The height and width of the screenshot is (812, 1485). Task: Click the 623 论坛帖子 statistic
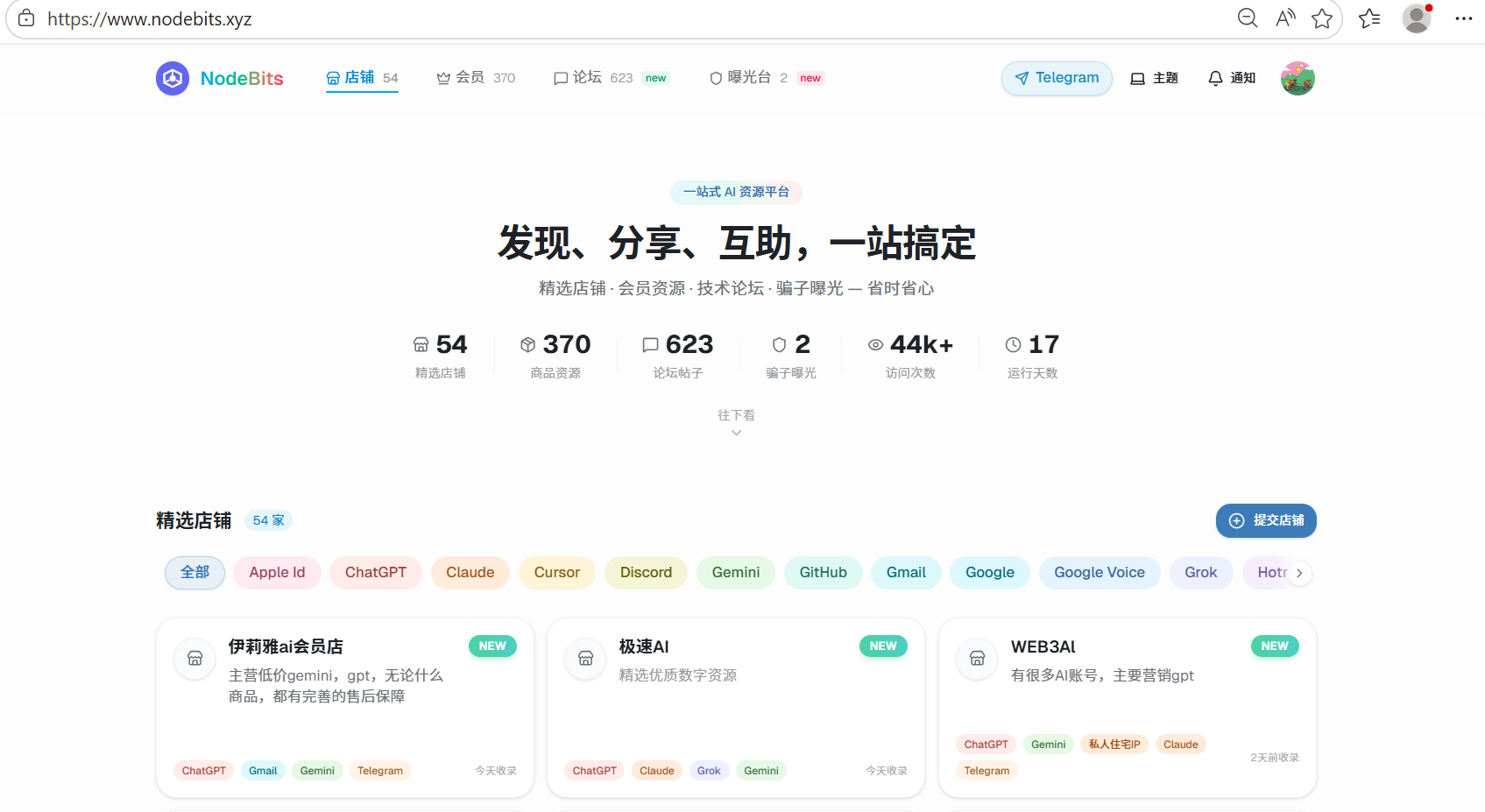coord(677,355)
